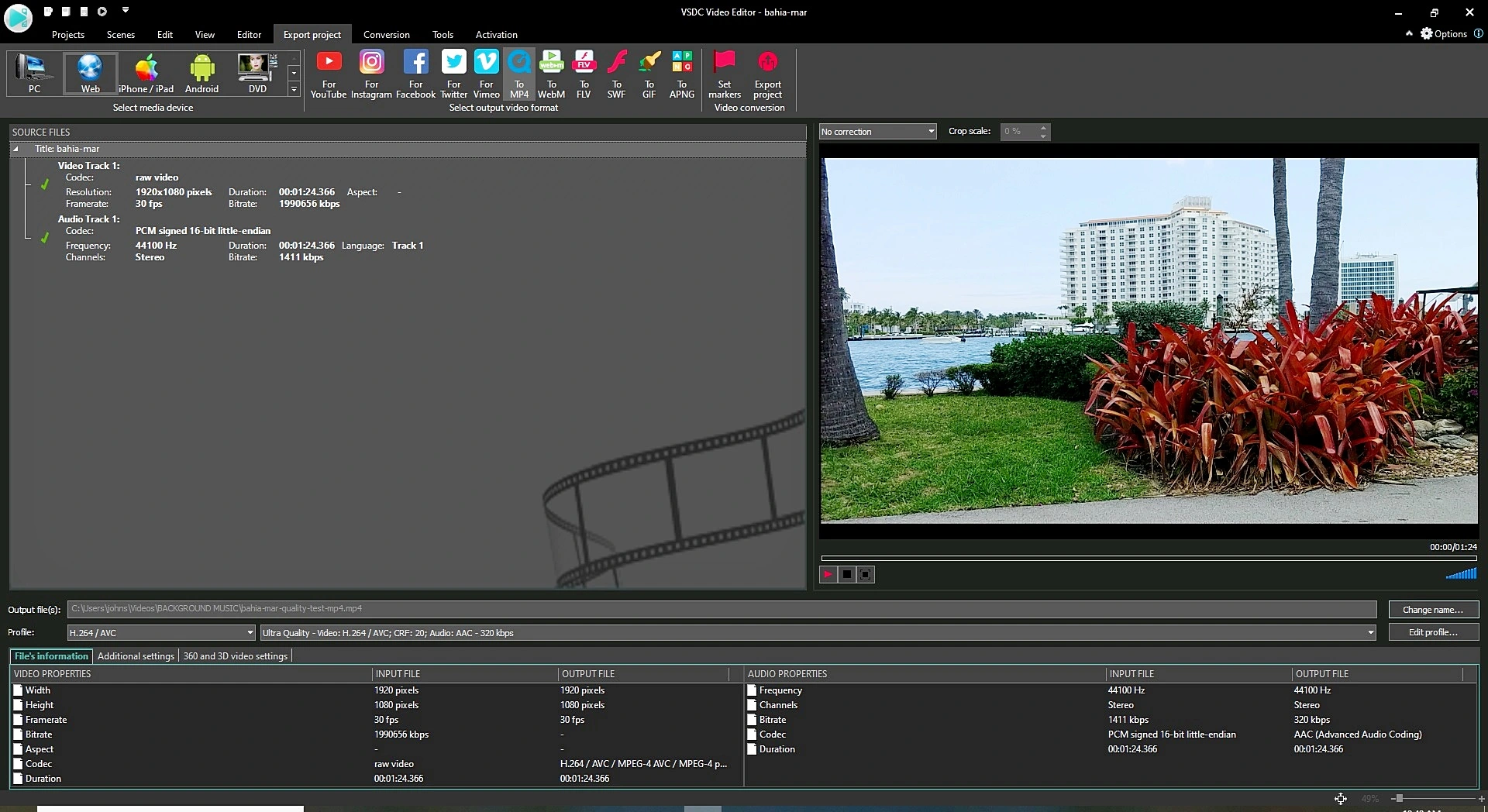Open the Activation tab

click(496, 34)
